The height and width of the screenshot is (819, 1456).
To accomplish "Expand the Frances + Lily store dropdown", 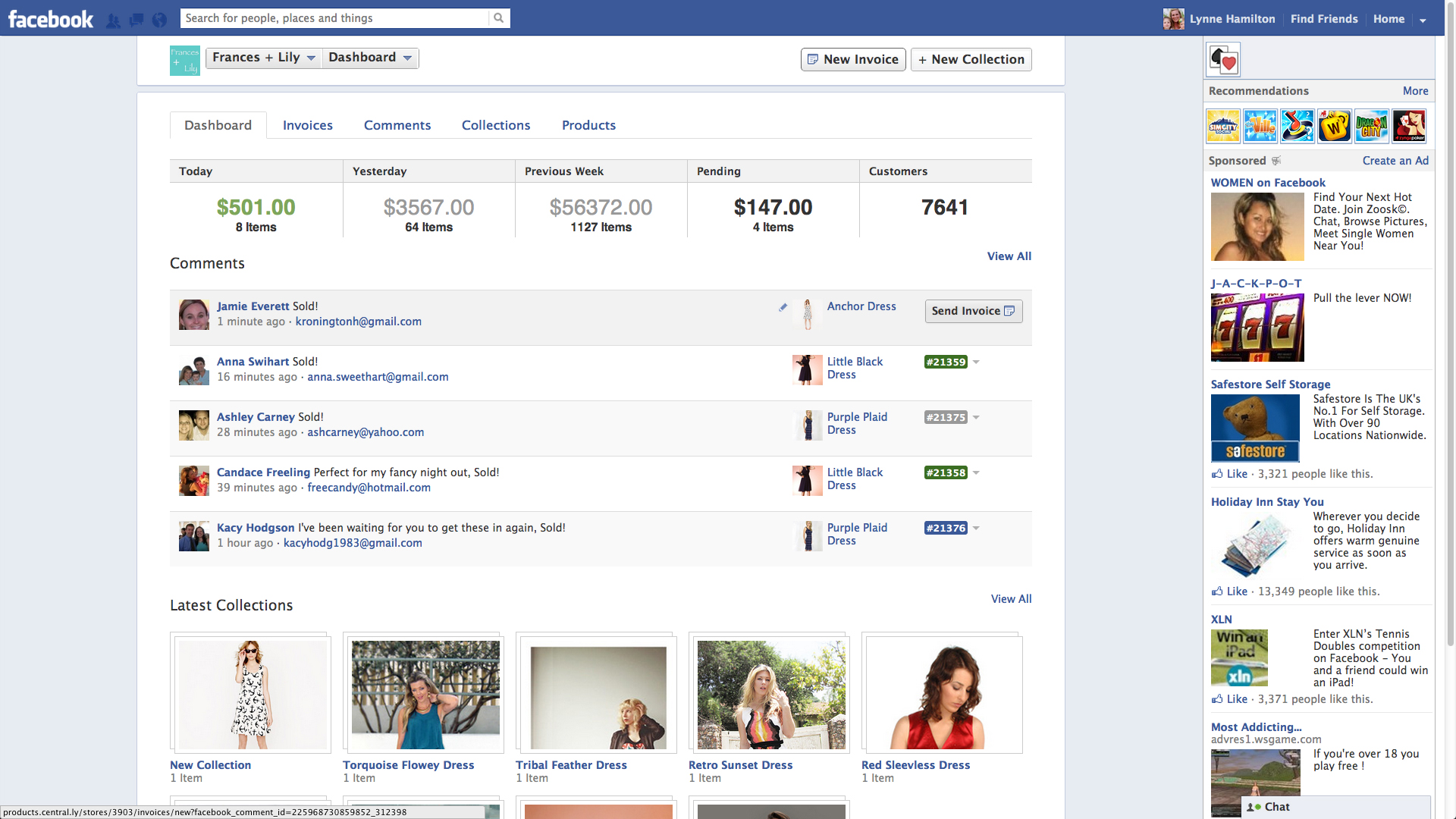I will (x=263, y=58).
